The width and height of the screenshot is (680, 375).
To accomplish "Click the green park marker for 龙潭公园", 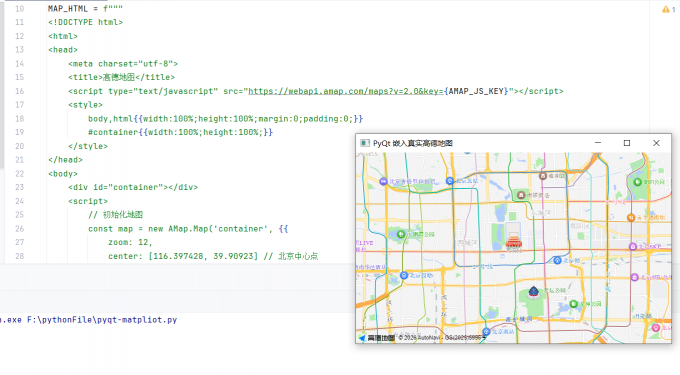I will pos(573,304).
